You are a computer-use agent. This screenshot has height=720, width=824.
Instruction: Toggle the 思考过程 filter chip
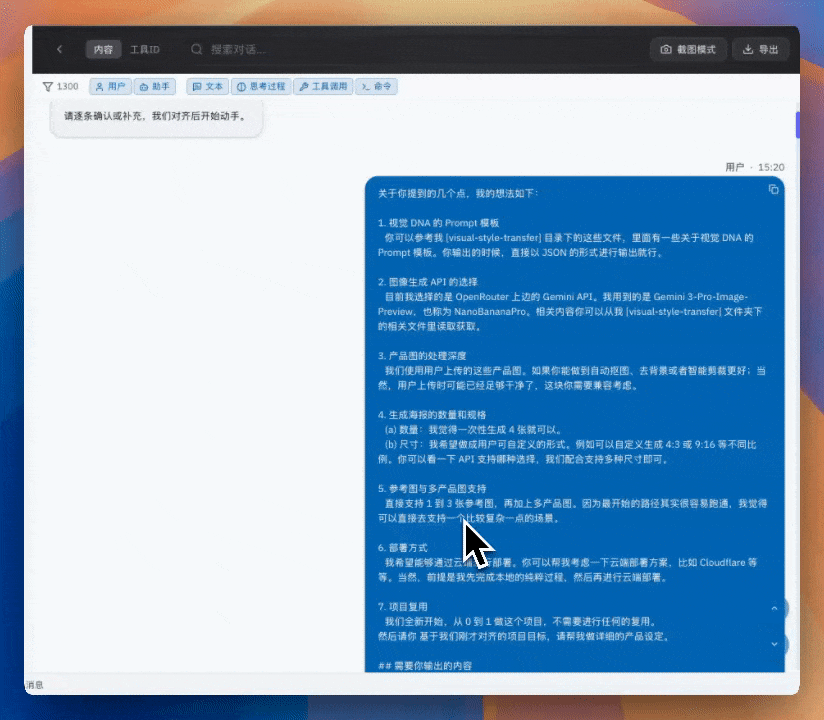tap(262, 87)
